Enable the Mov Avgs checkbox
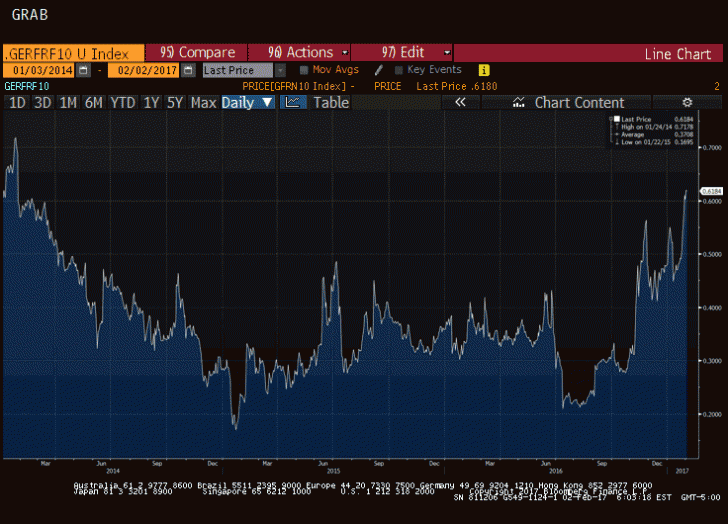 (305, 70)
